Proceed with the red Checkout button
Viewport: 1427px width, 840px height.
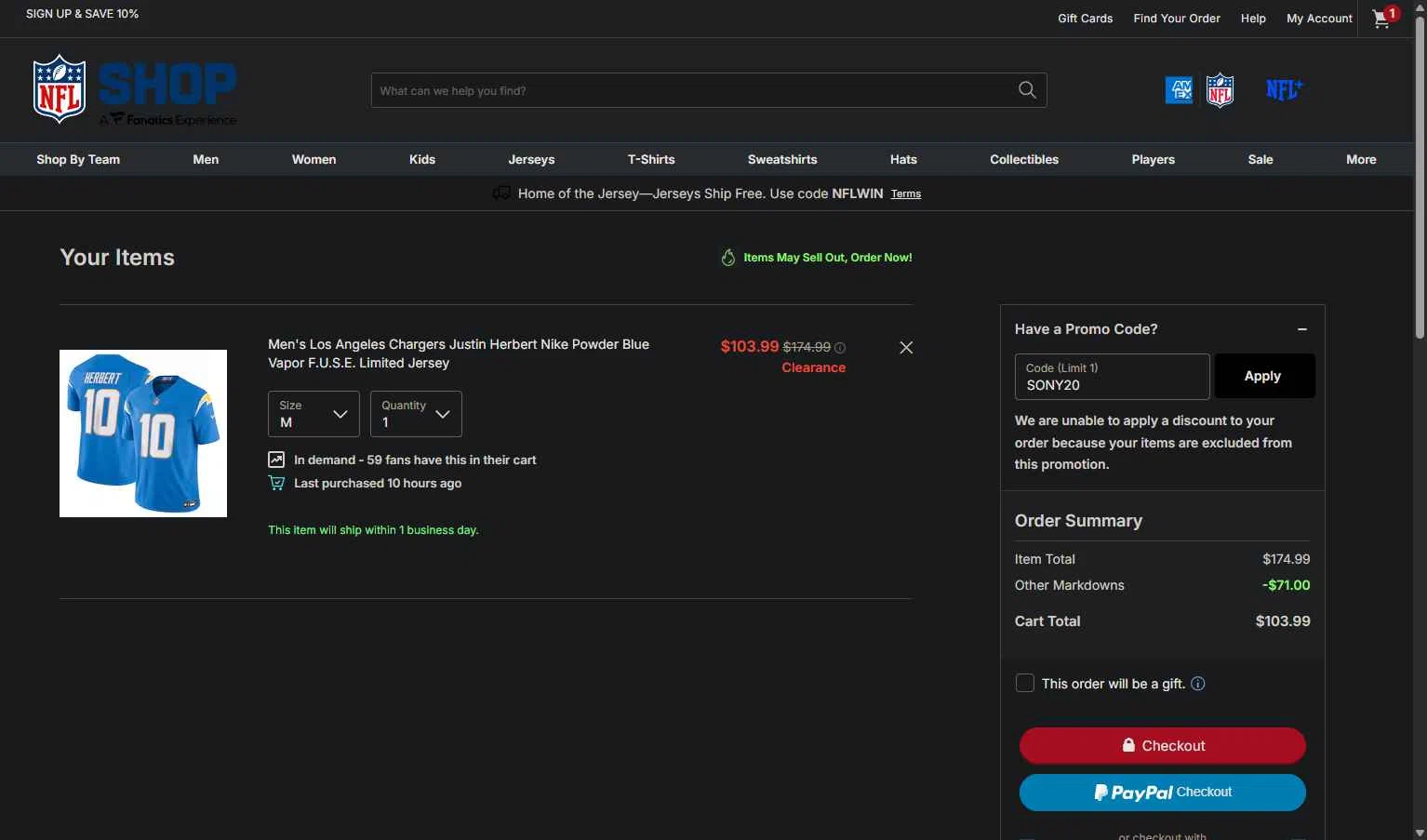point(1163,746)
